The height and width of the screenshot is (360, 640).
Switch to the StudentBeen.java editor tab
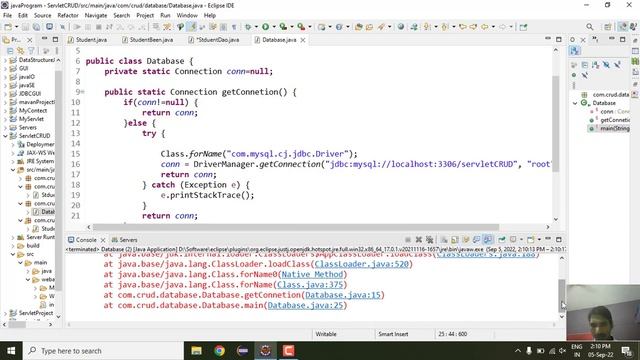click(147, 40)
